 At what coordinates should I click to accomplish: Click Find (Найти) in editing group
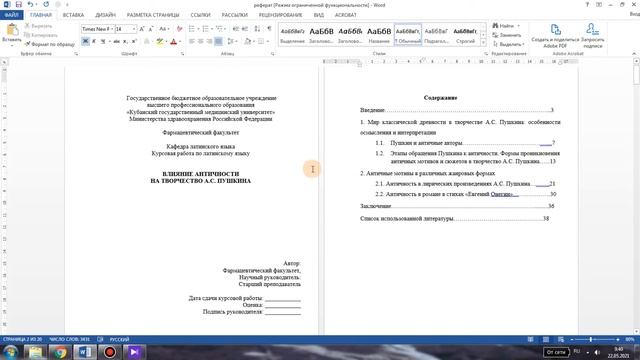pyautogui.click(x=504, y=26)
